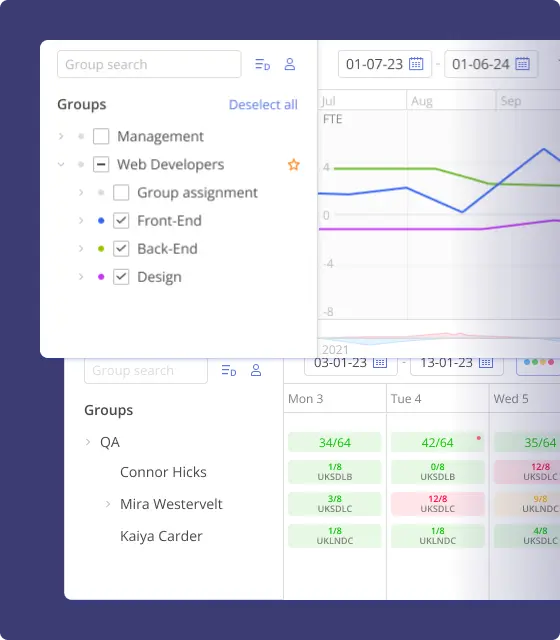Open calendar picker for end date 01-06-24

522,64
